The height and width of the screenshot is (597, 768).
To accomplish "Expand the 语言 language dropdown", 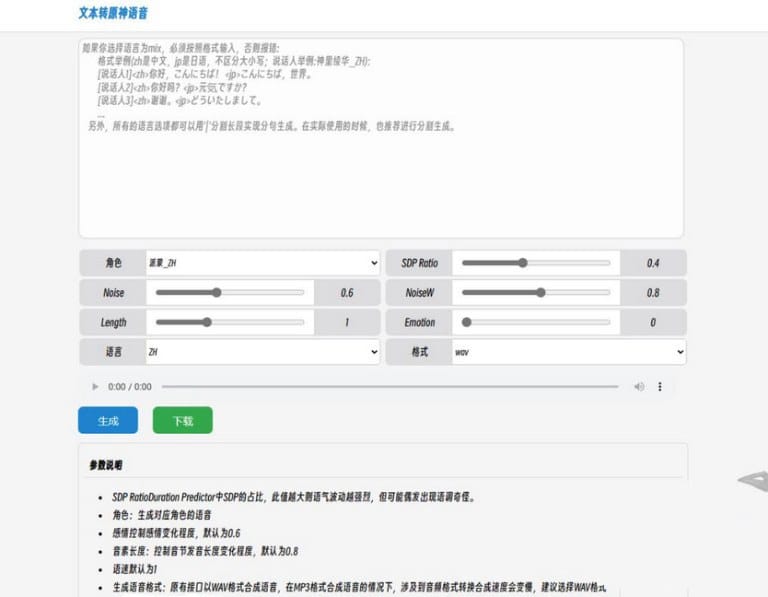I will click(x=262, y=352).
